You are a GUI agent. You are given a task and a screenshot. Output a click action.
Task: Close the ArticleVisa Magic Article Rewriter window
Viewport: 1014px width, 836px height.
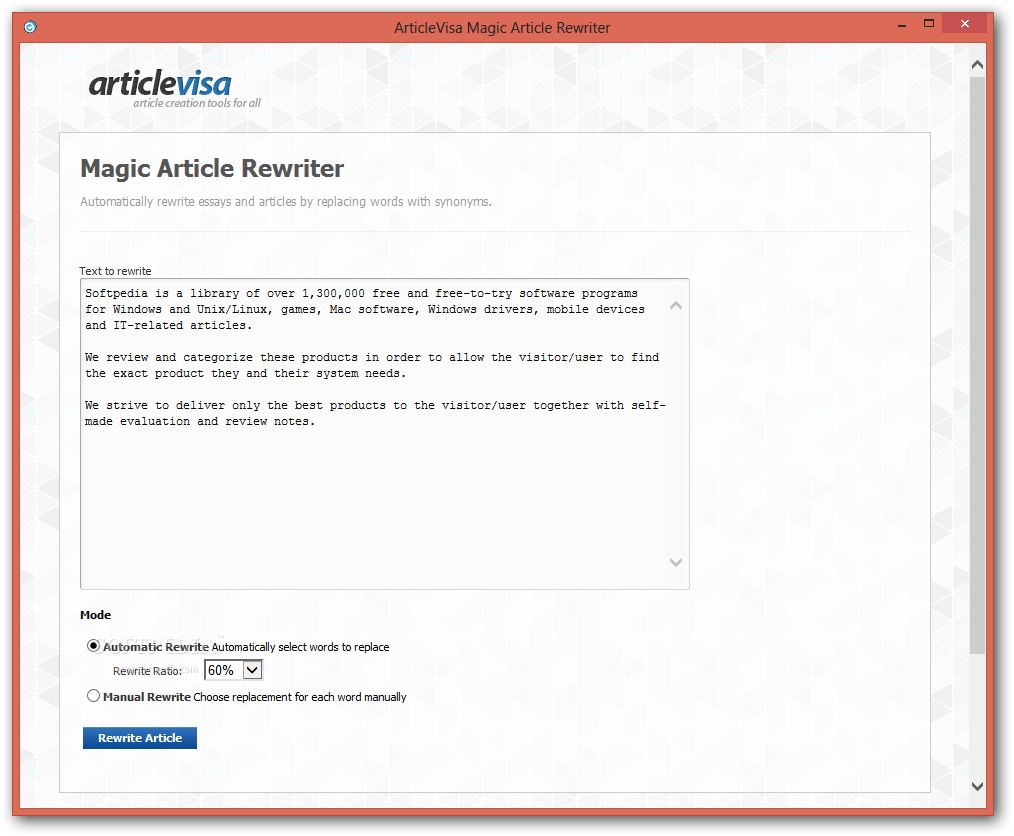[964, 24]
